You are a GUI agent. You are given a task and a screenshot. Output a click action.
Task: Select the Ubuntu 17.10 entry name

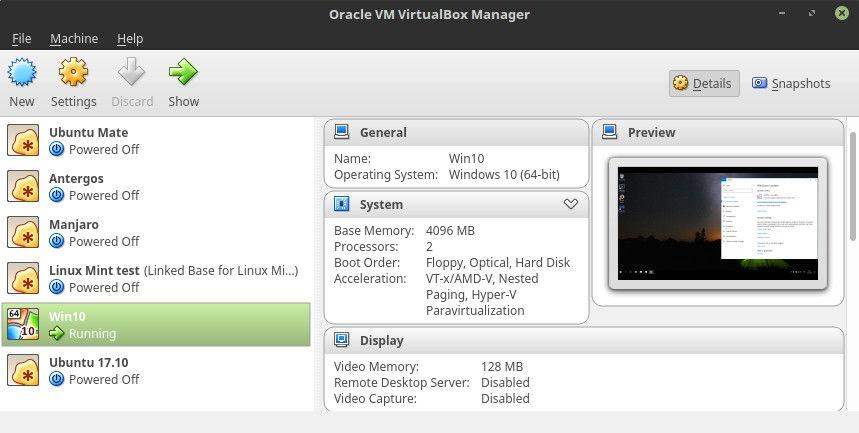pyautogui.click(x=88, y=363)
